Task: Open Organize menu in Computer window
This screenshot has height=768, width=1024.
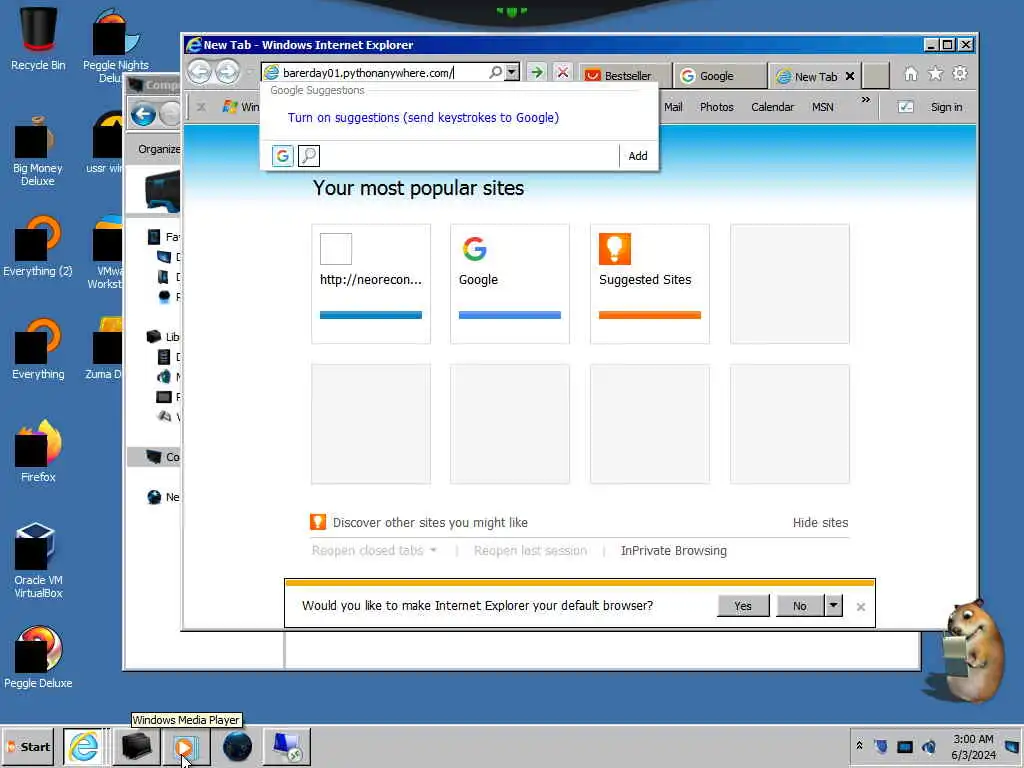Action: pos(159,149)
